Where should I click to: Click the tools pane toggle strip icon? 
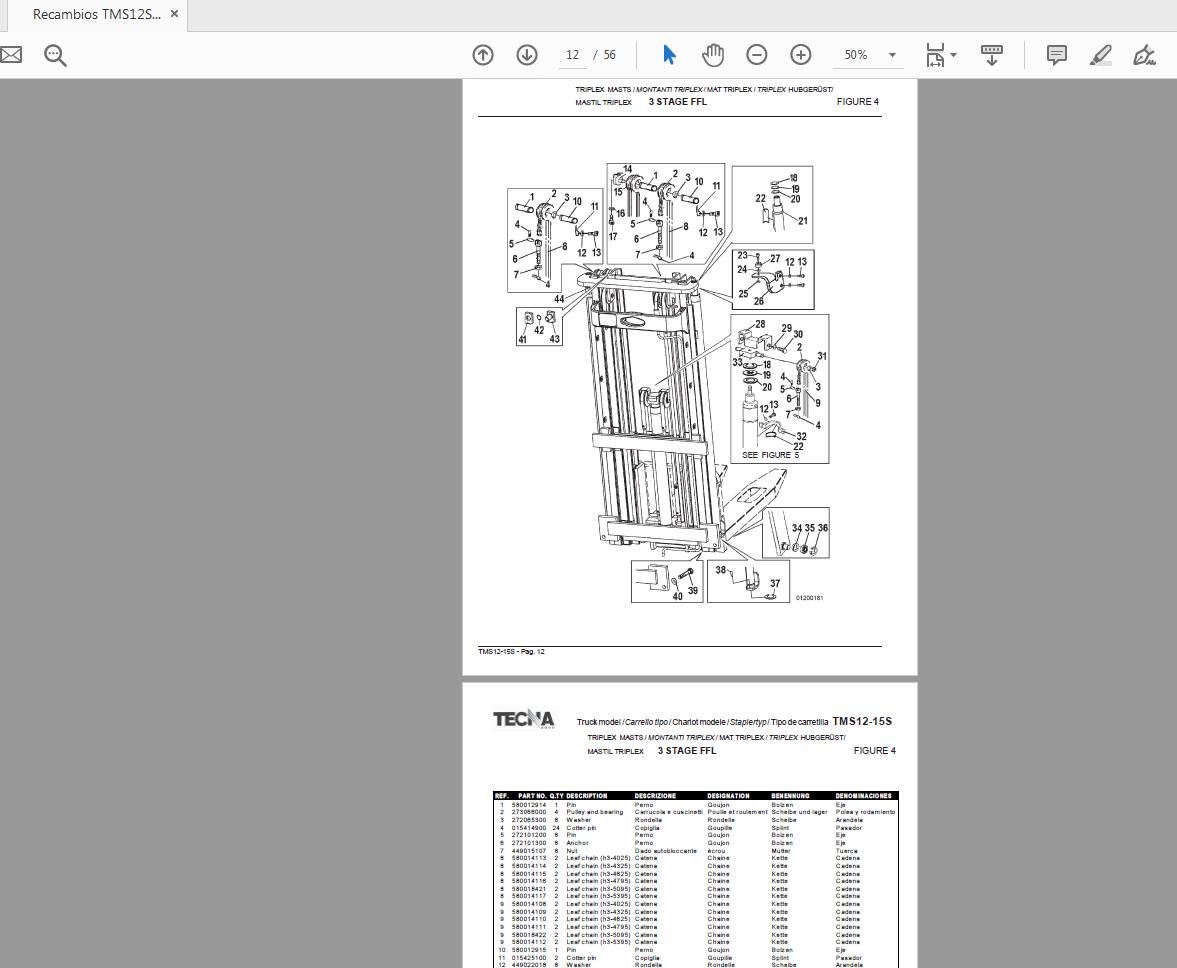(991, 55)
